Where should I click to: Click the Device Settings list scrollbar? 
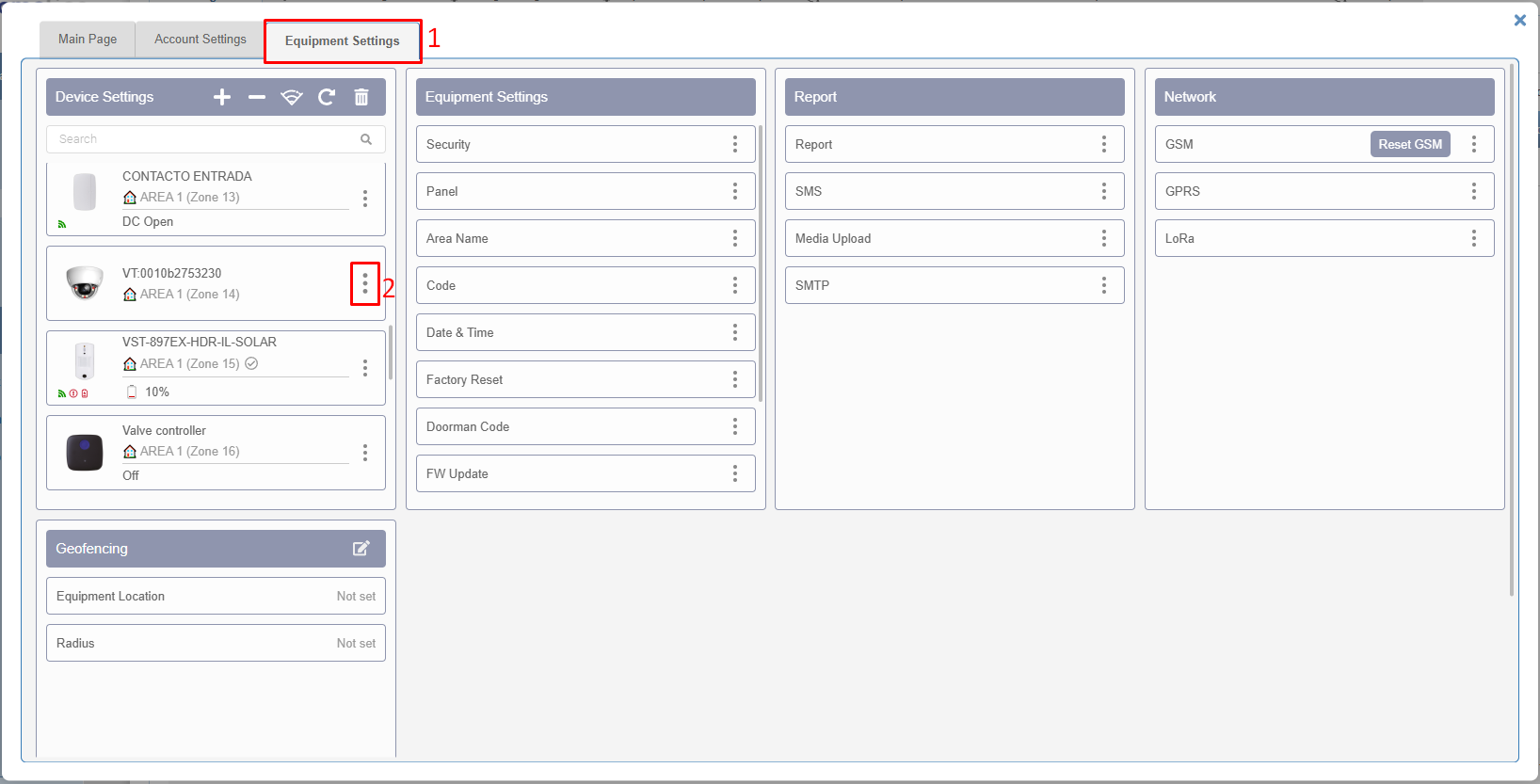pyautogui.click(x=391, y=351)
